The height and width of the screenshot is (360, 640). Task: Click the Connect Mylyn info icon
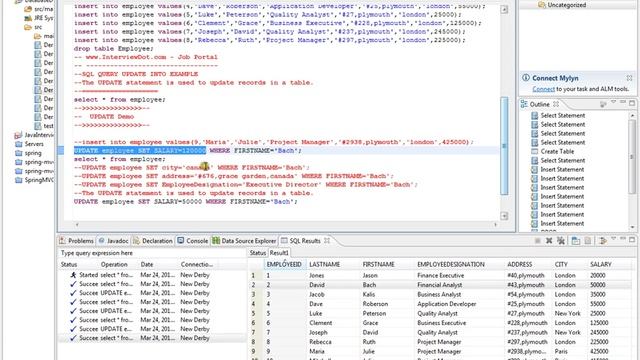pyautogui.click(x=526, y=78)
